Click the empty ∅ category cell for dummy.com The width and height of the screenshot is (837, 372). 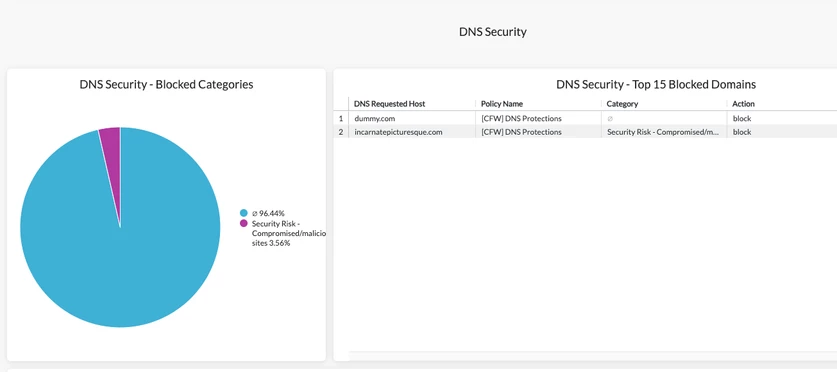coord(664,118)
